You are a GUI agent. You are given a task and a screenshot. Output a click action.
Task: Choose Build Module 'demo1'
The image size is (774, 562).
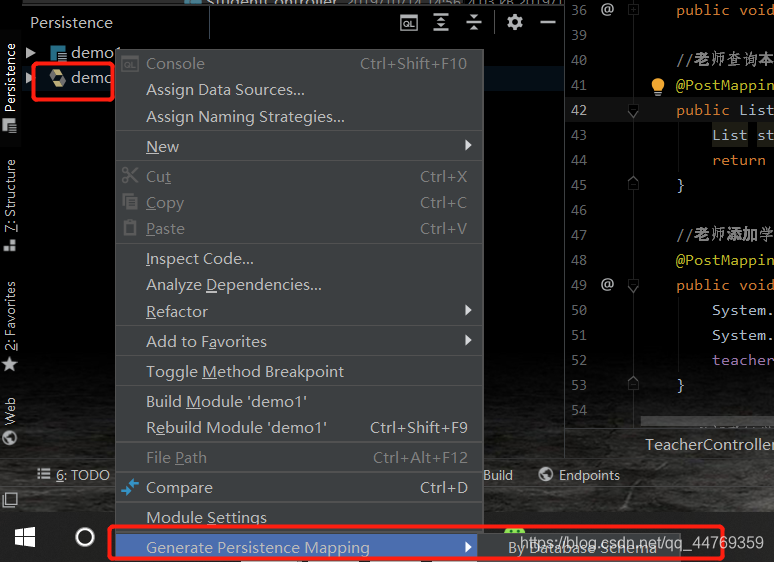point(299,402)
